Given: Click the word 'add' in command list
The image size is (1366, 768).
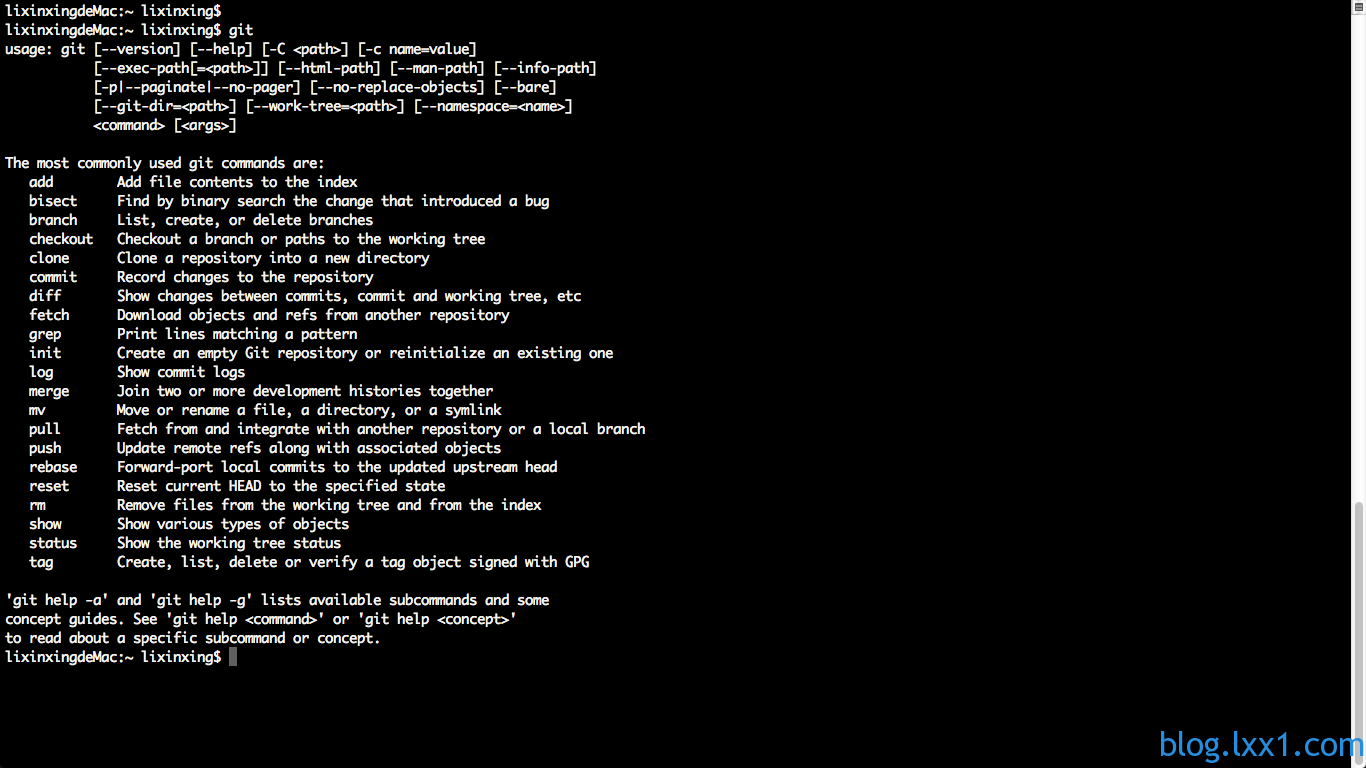Looking at the screenshot, I should pyautogui.click(x=41, y=182).
